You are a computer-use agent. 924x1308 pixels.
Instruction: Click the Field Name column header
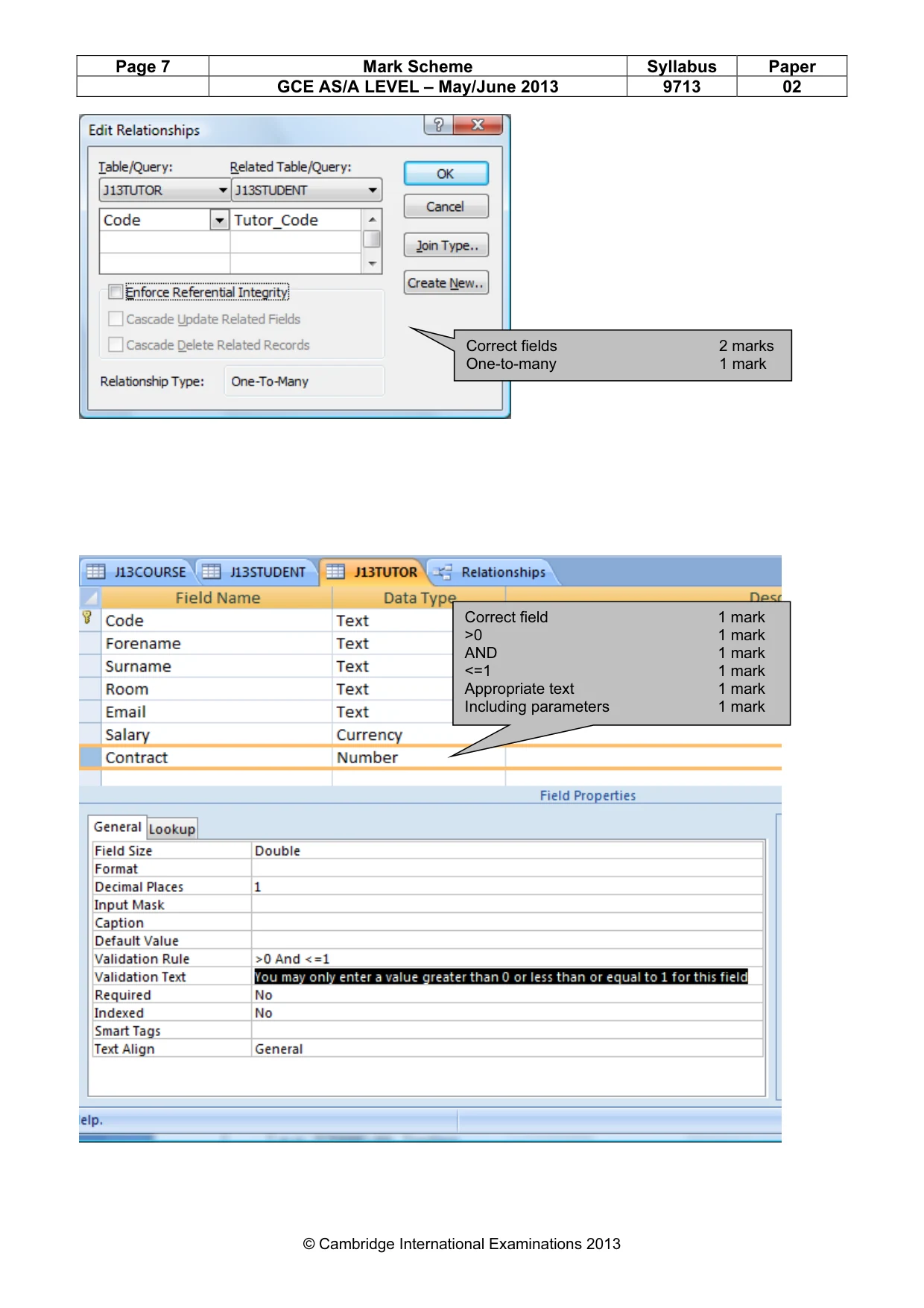tap(217, 598)
